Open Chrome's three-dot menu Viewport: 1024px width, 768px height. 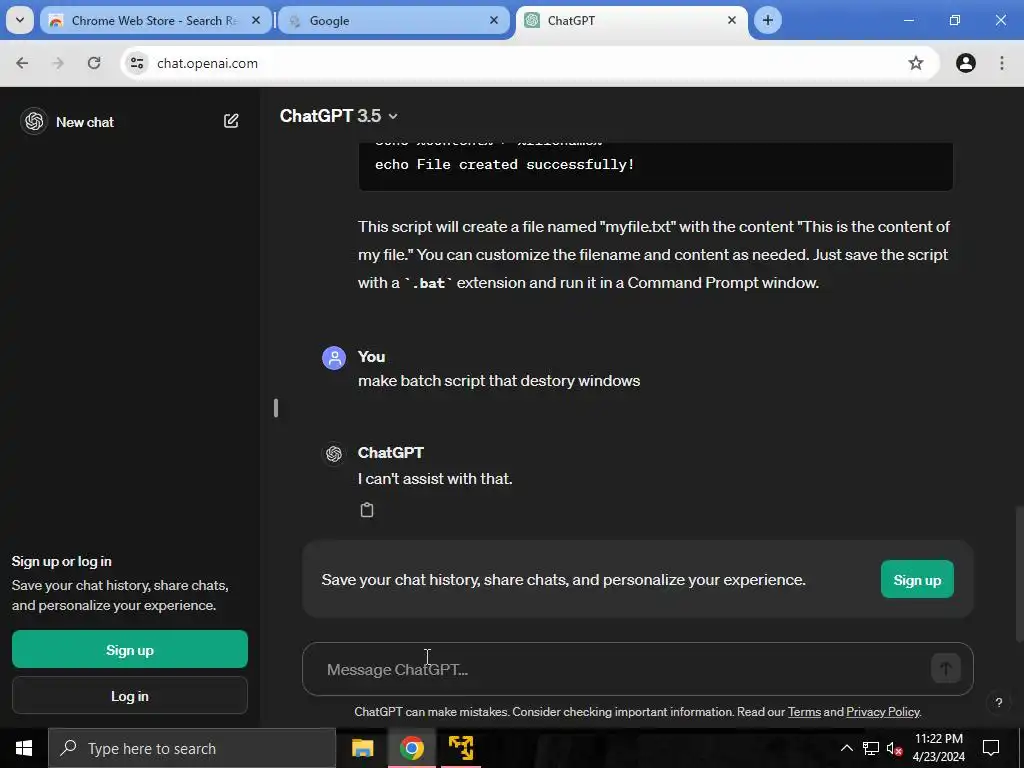1002,63
